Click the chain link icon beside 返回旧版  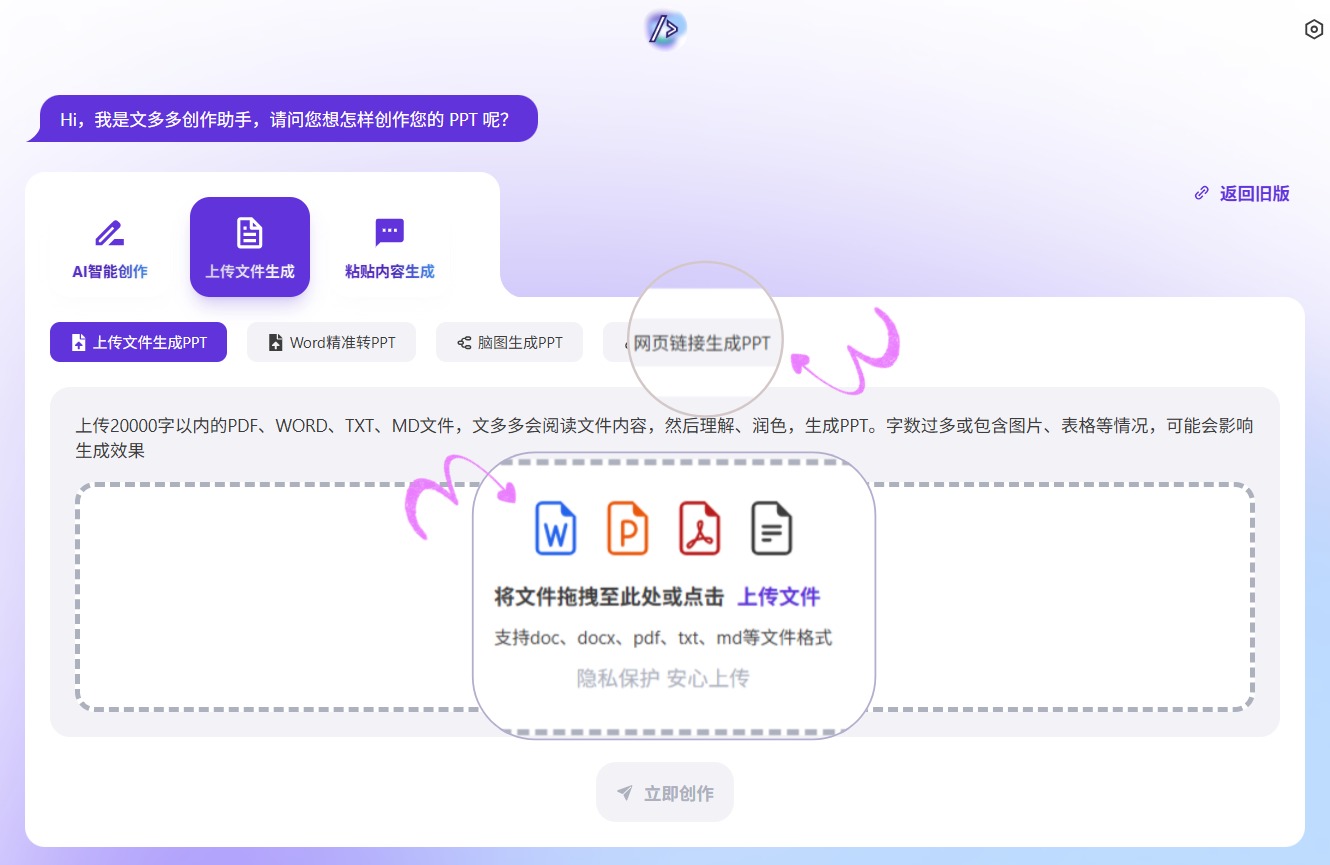tap(1201, 193)
